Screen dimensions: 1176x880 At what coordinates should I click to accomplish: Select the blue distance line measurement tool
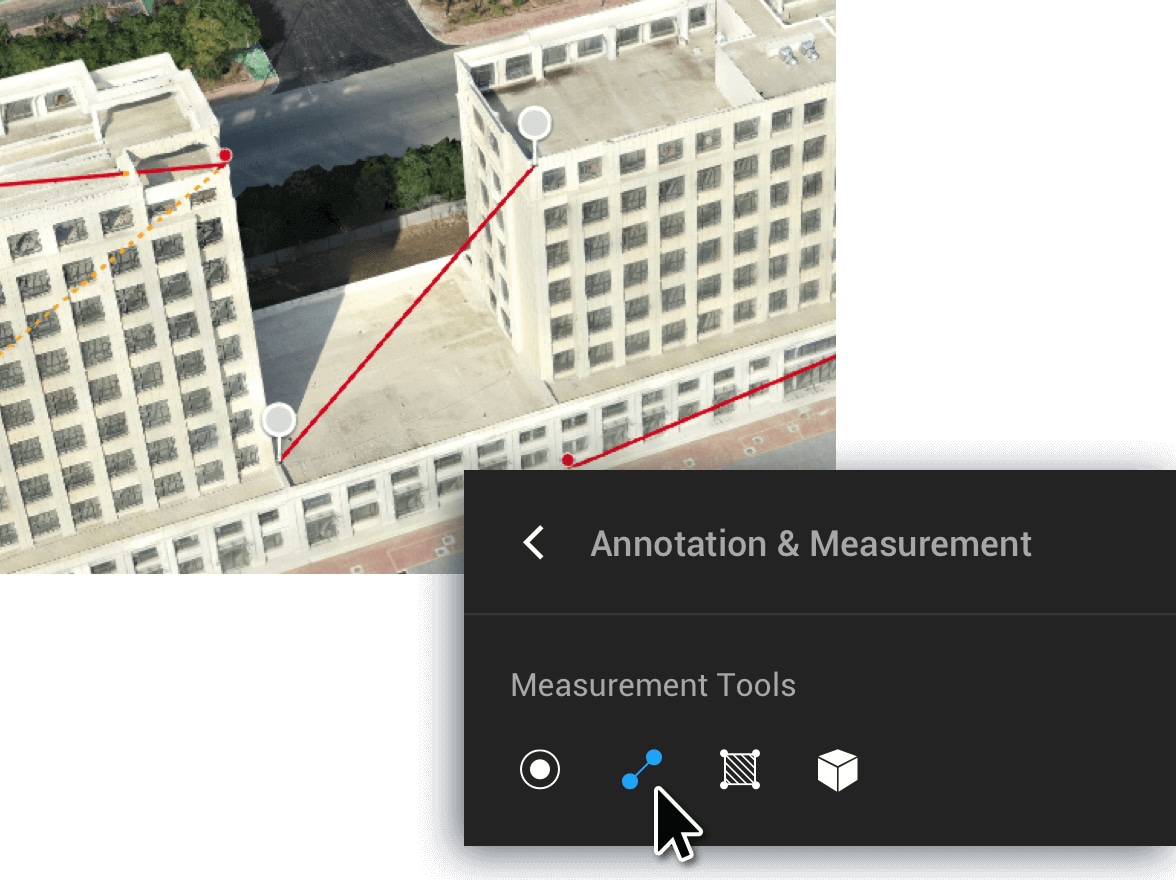(642, 769)
